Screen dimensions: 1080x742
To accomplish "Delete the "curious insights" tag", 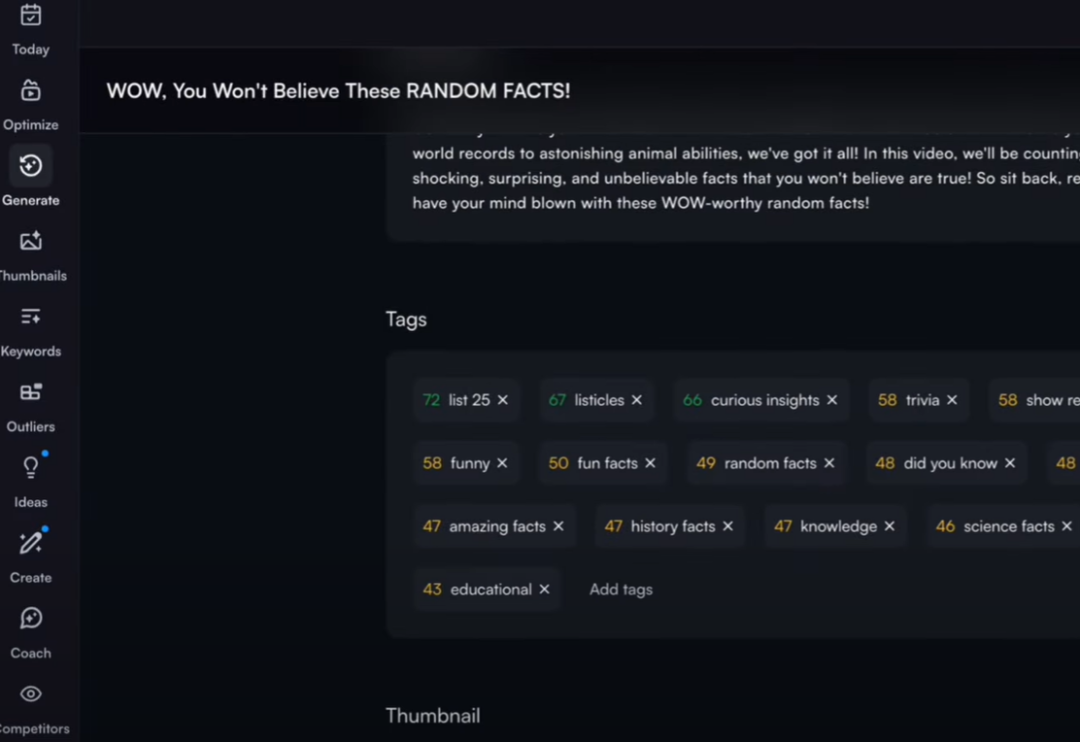I will pyautogui.click(x=832, y=400).
